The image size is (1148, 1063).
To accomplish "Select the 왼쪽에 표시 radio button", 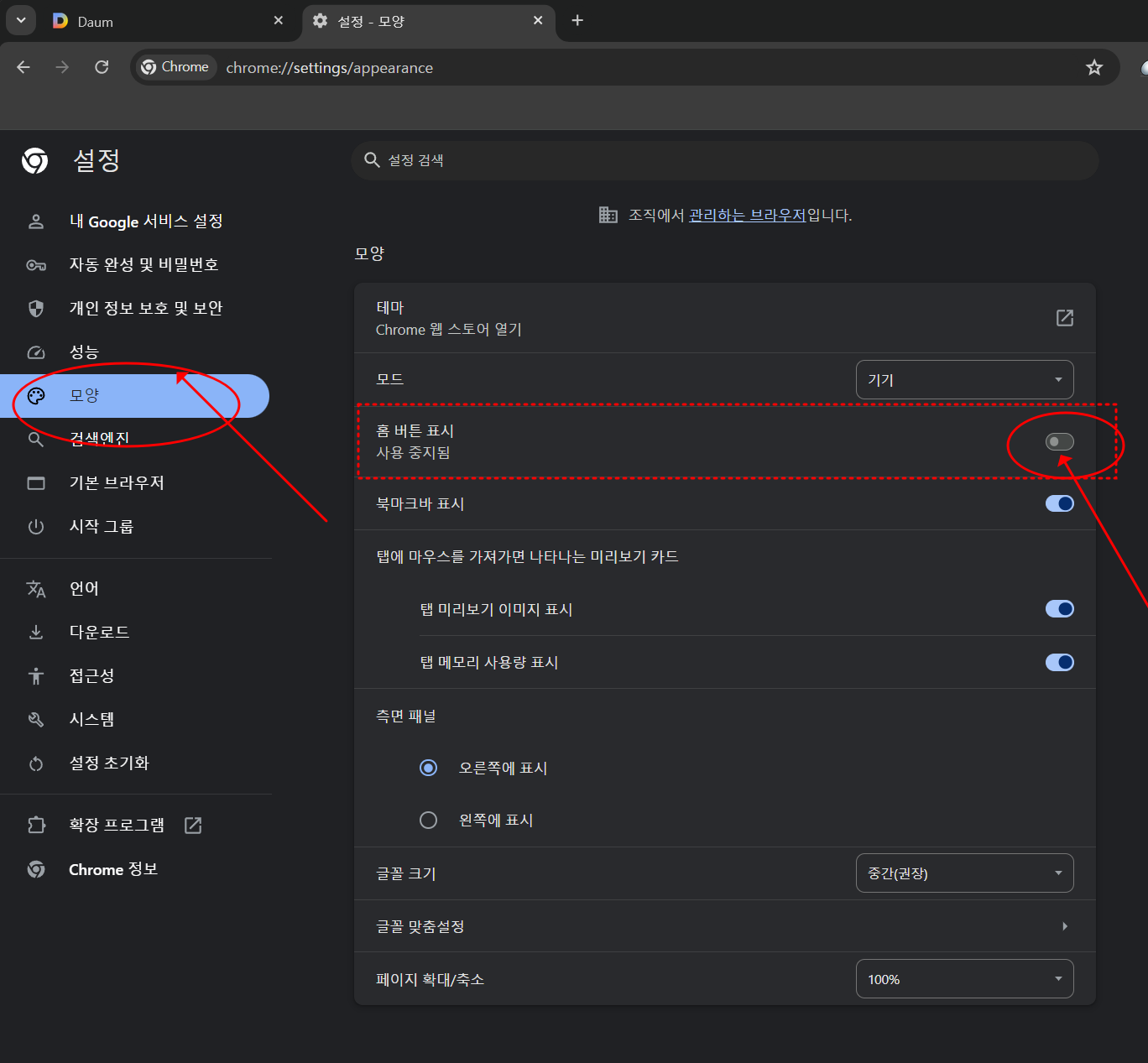I will (428, 820).
